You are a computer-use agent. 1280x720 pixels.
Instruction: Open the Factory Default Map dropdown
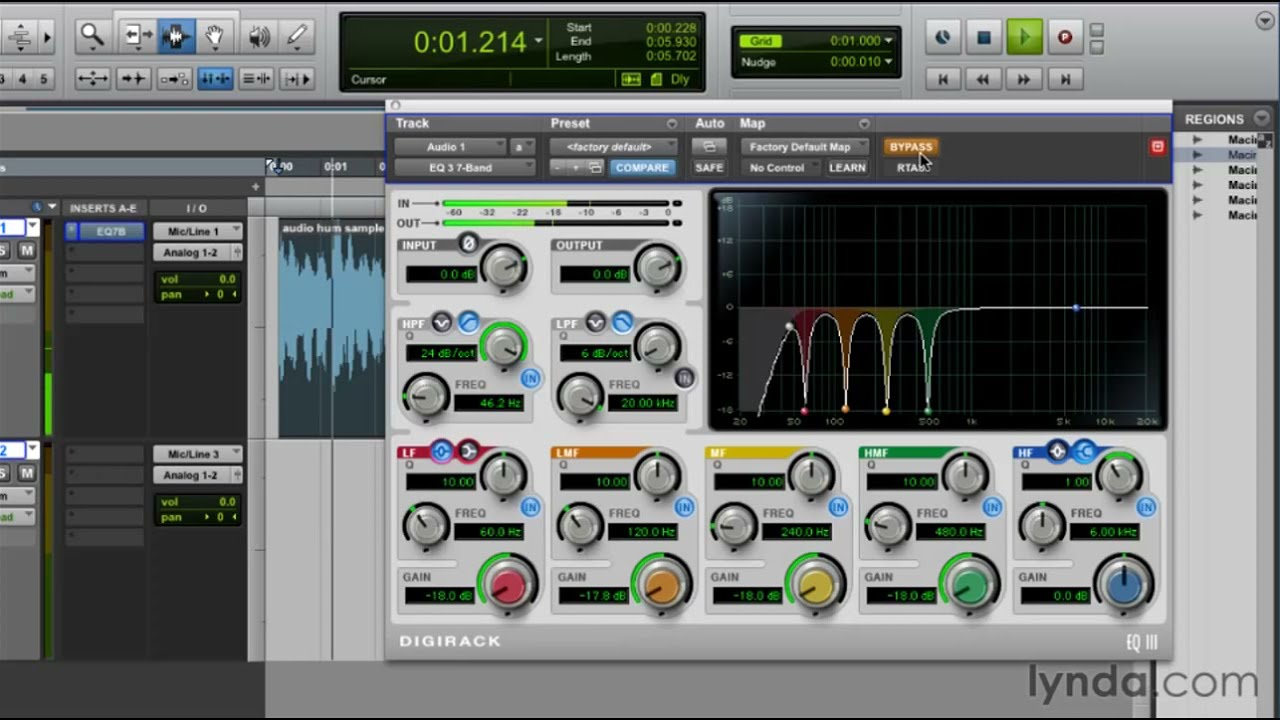pyautogui.click(x=807, y=147)
